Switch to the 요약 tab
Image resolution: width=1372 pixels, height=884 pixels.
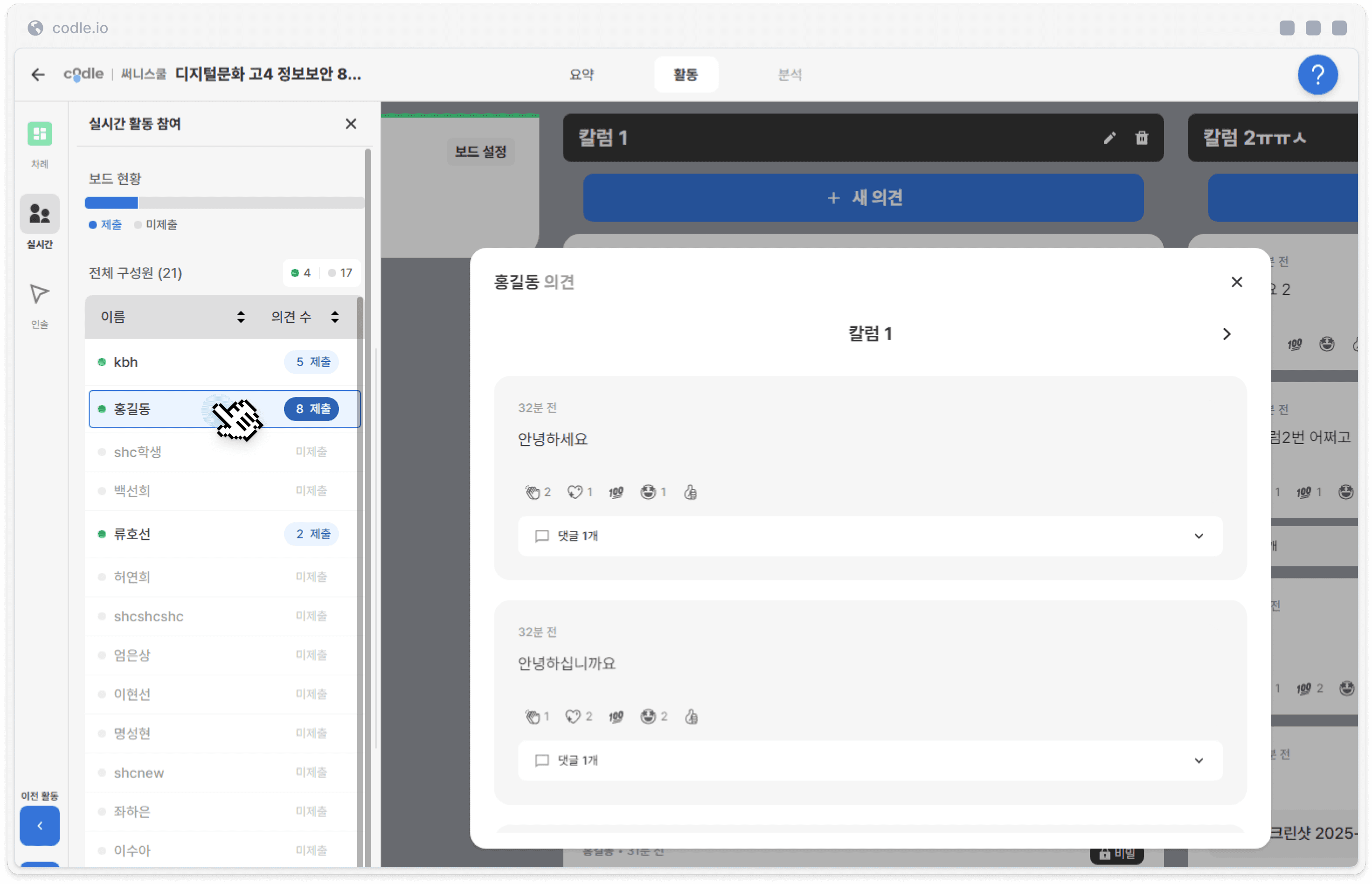(x=581, y=75)
